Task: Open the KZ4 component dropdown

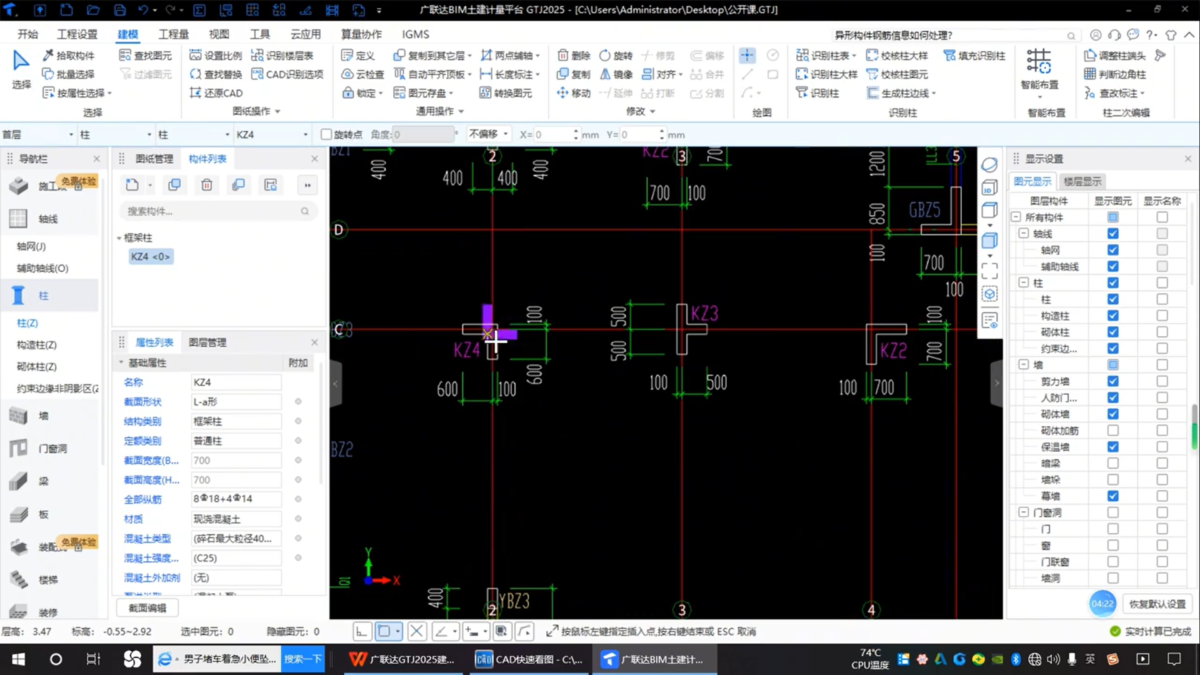Action: click(272, 134)
